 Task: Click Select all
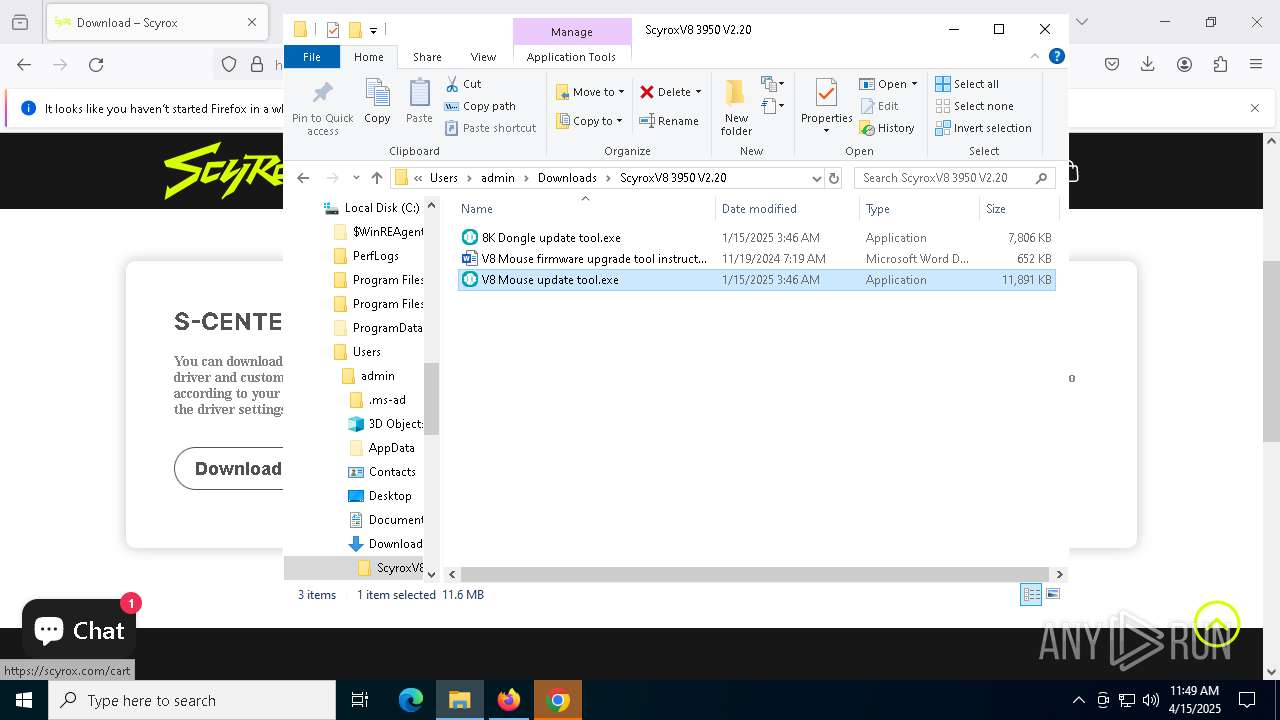coord(967,84)
